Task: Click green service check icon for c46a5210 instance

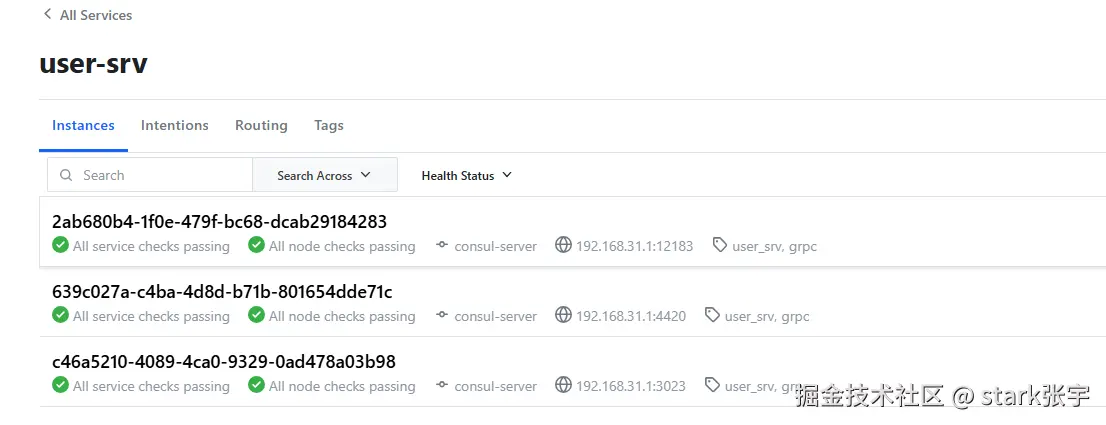Action: (60, 386)
